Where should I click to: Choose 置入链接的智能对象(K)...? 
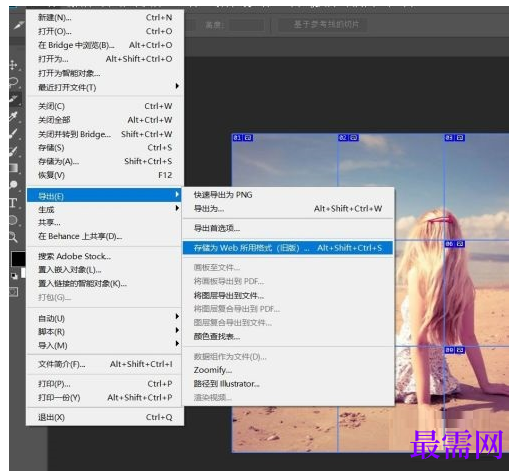(x=105, y=284)
